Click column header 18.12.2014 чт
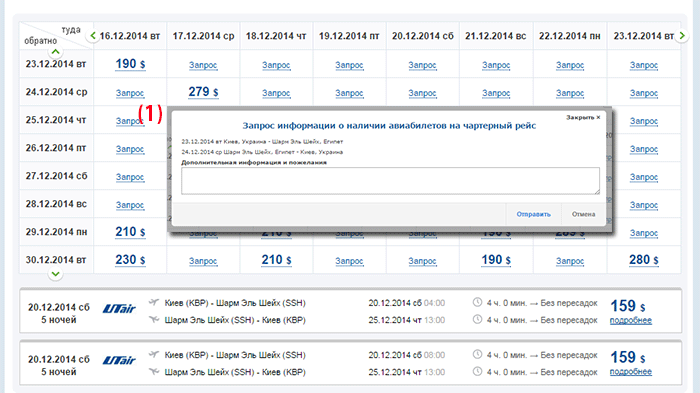Viewport: 700px width, 393px height. (x=276, y=36)
